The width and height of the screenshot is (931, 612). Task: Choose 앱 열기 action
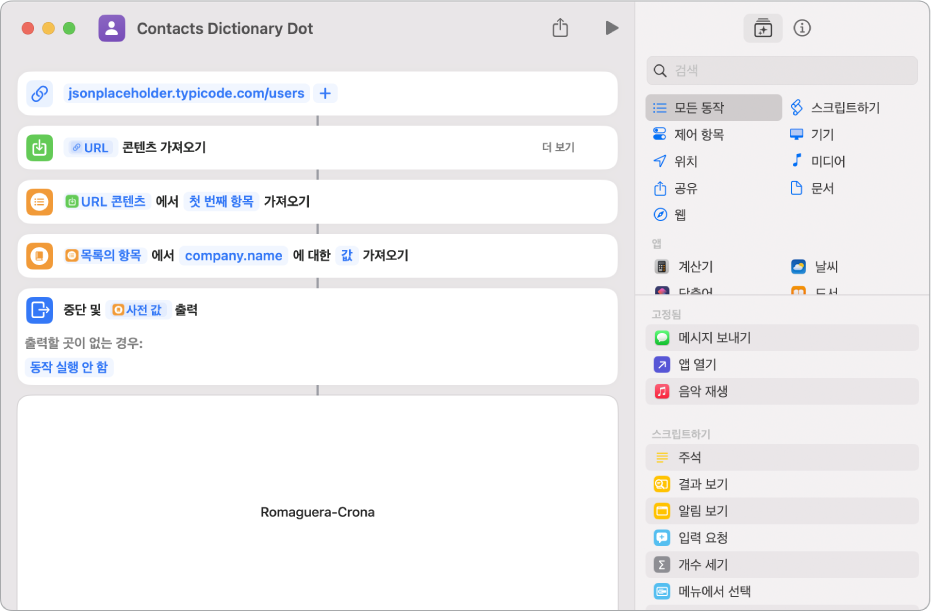(x=782, y=364)
